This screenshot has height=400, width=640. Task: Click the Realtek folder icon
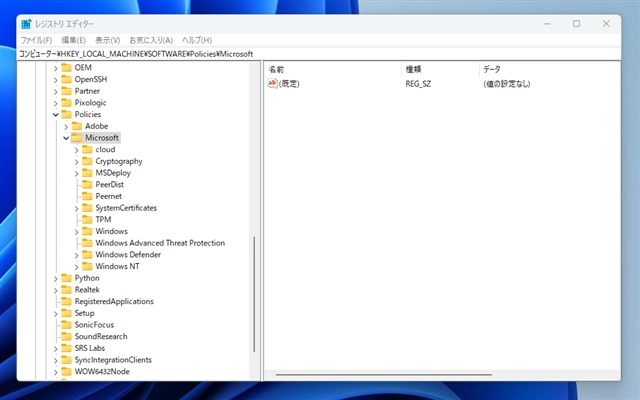click(x=67, y=290)
